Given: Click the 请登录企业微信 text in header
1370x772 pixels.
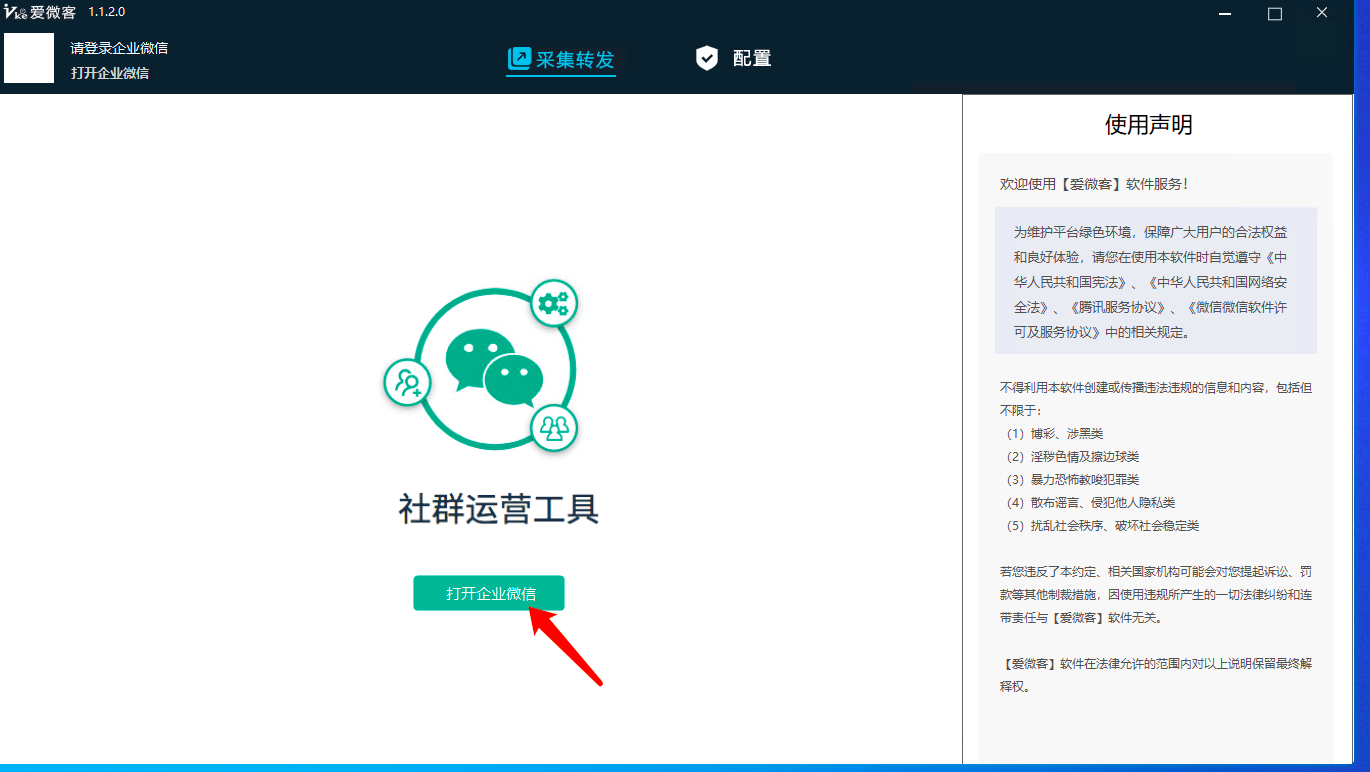Looking at the screenshot, I should coord(119,48).
